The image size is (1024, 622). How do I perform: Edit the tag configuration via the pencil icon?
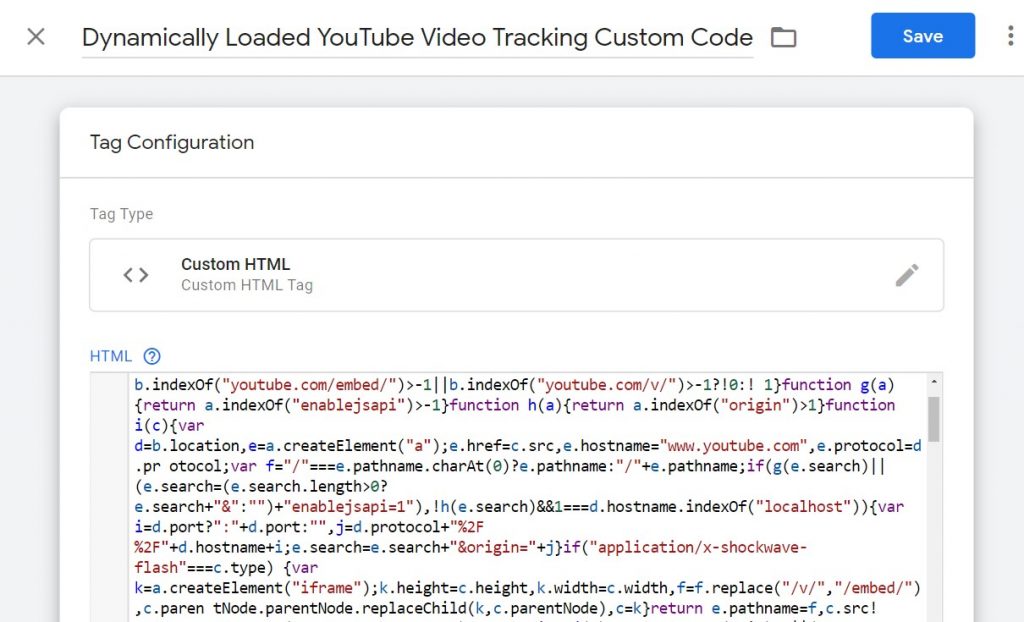(x=908, y=274)
